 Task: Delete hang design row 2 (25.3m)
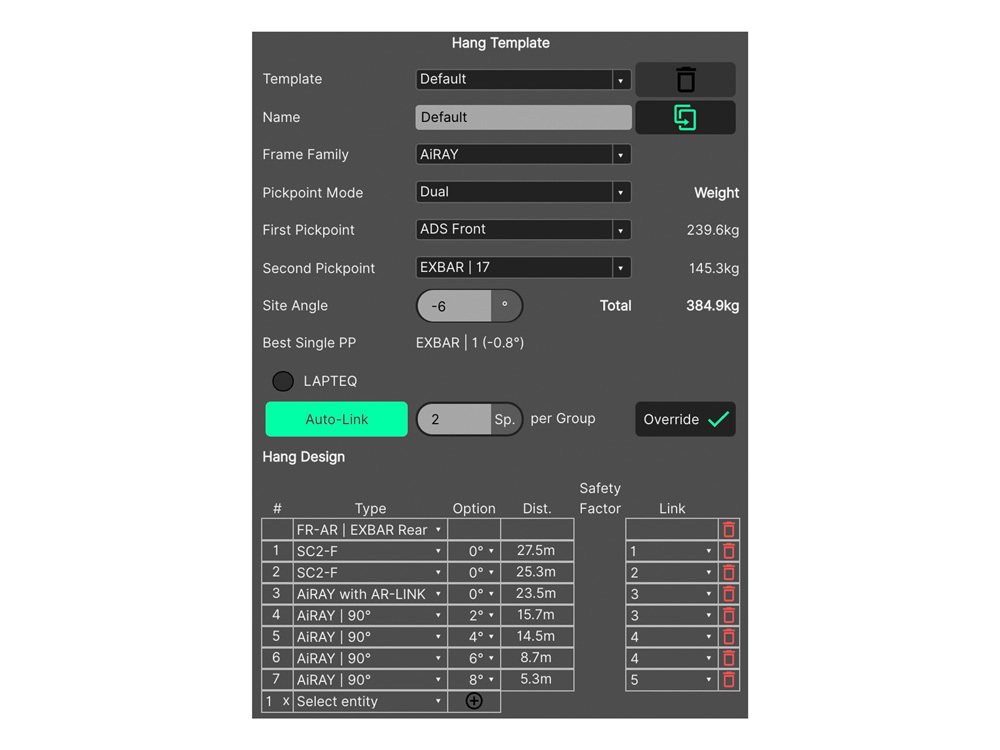pyautogui.click(x=728, y=573)
